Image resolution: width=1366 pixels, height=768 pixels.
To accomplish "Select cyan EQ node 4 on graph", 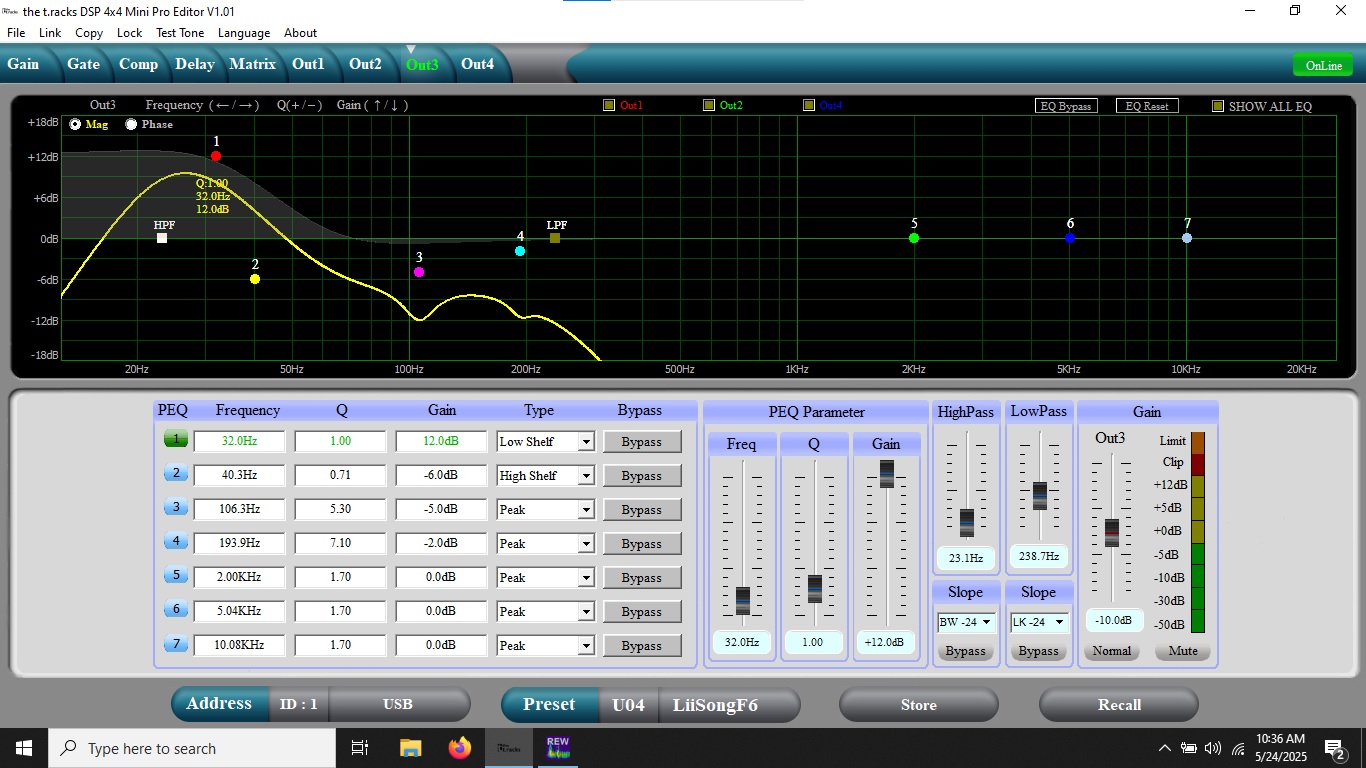I will (520, 251).
